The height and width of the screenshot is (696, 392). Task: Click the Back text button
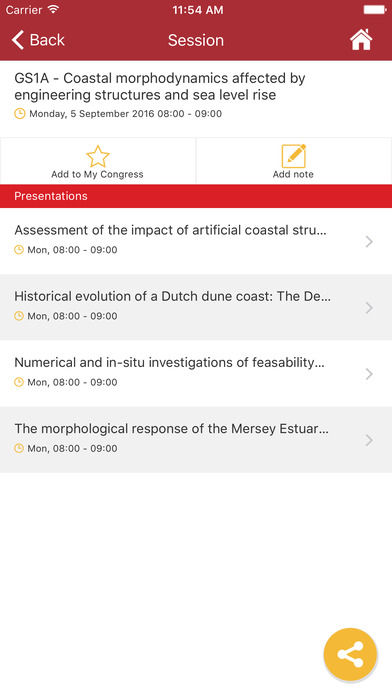(x=47, y=40)
